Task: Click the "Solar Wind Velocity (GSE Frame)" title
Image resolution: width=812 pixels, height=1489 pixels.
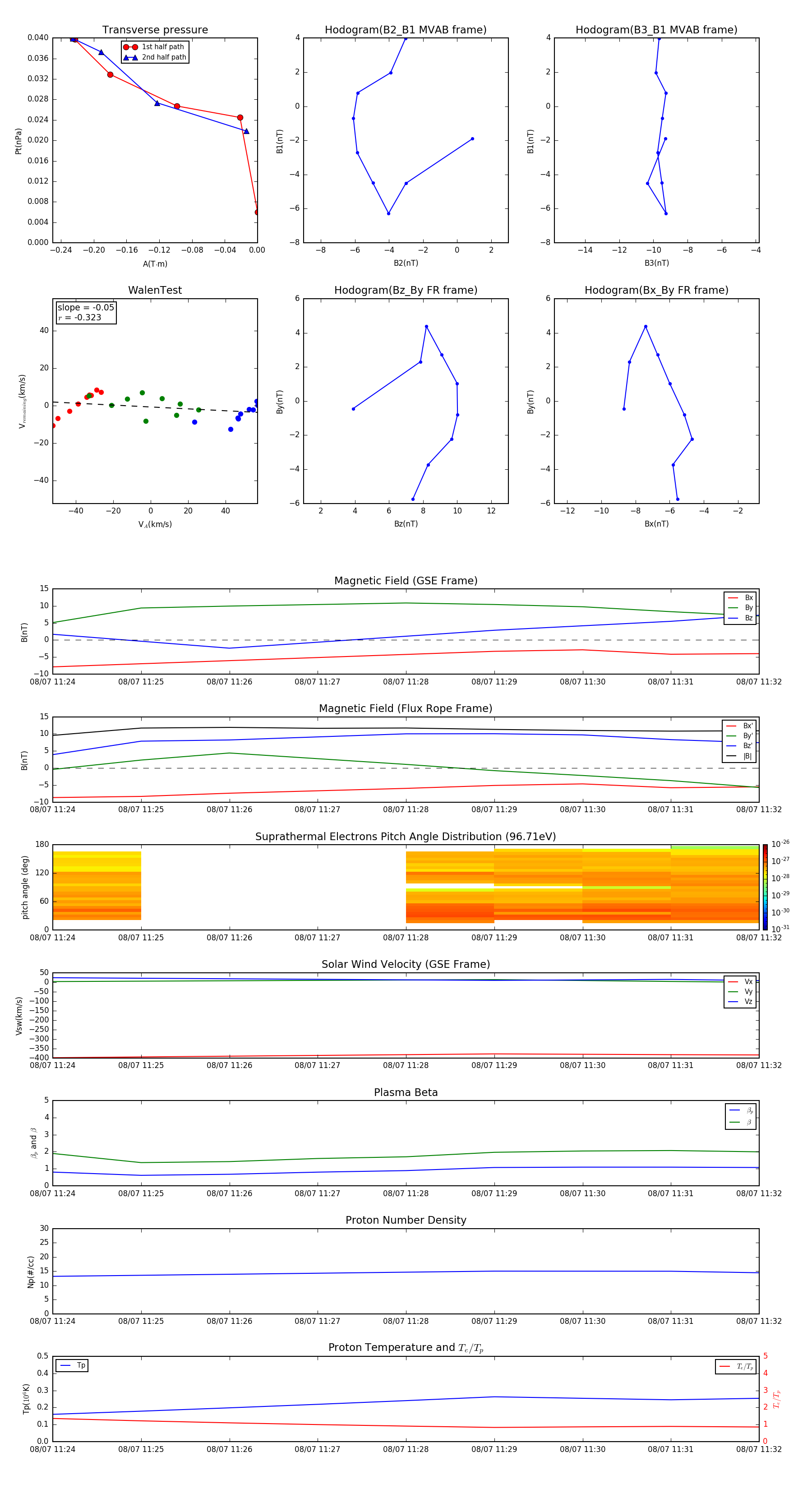Action: pos(406,964)
